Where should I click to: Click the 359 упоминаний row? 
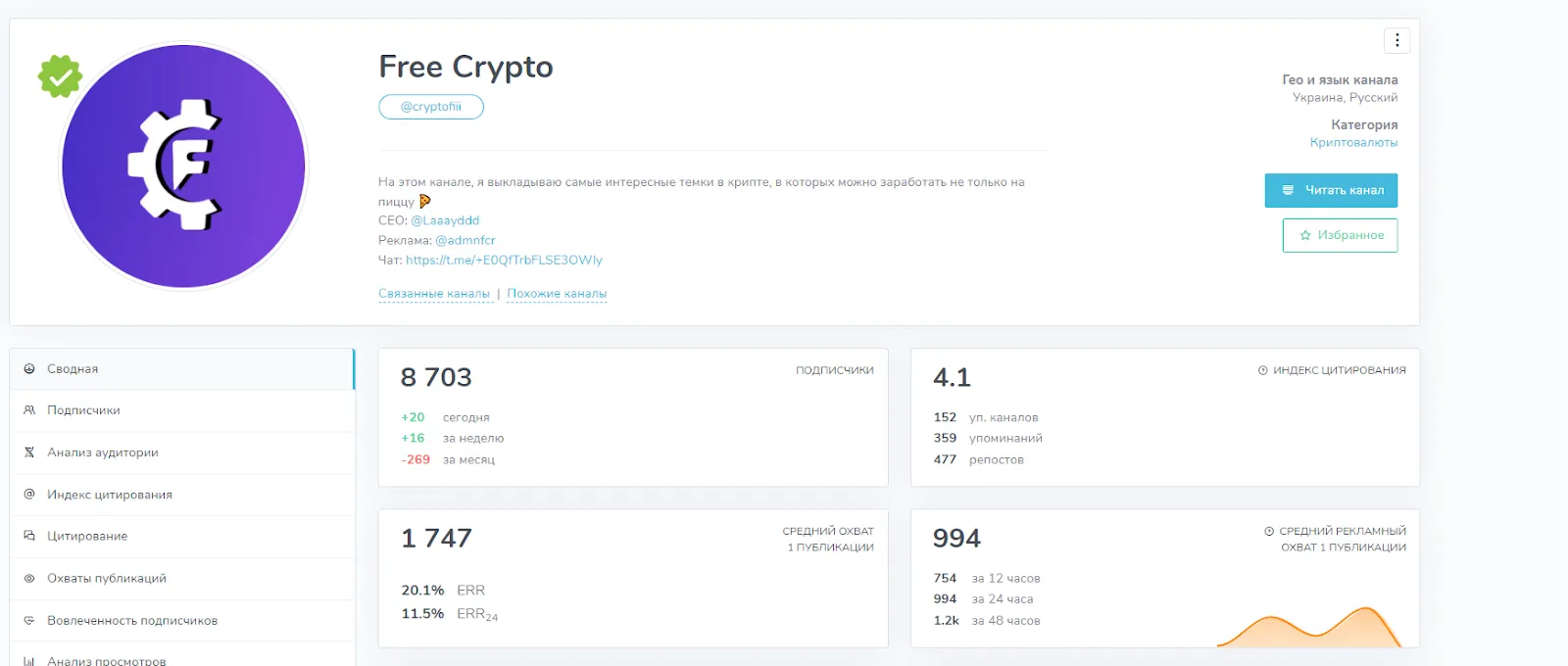pos(988,438)
